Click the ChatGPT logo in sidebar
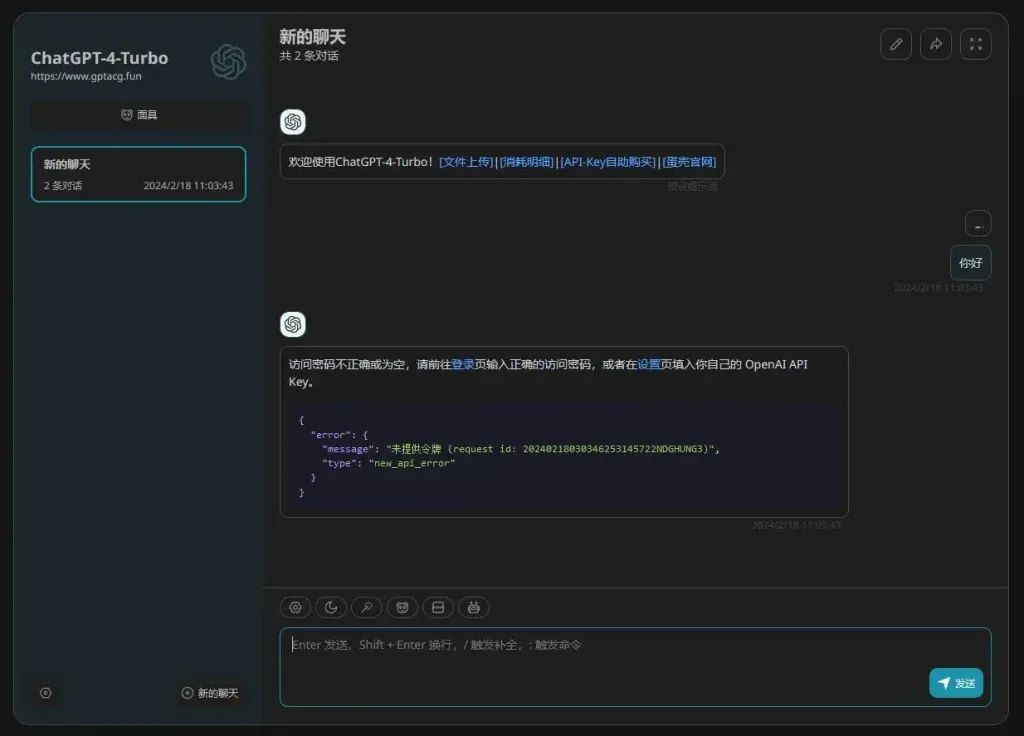The image size is (1024, 736). pos(228,62)
